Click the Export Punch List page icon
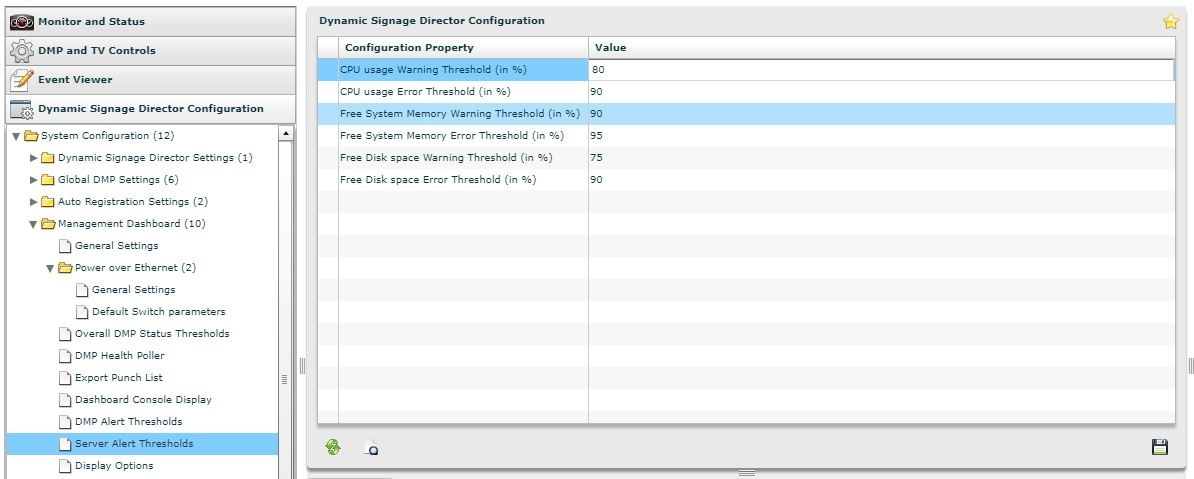 pos(65,378)
